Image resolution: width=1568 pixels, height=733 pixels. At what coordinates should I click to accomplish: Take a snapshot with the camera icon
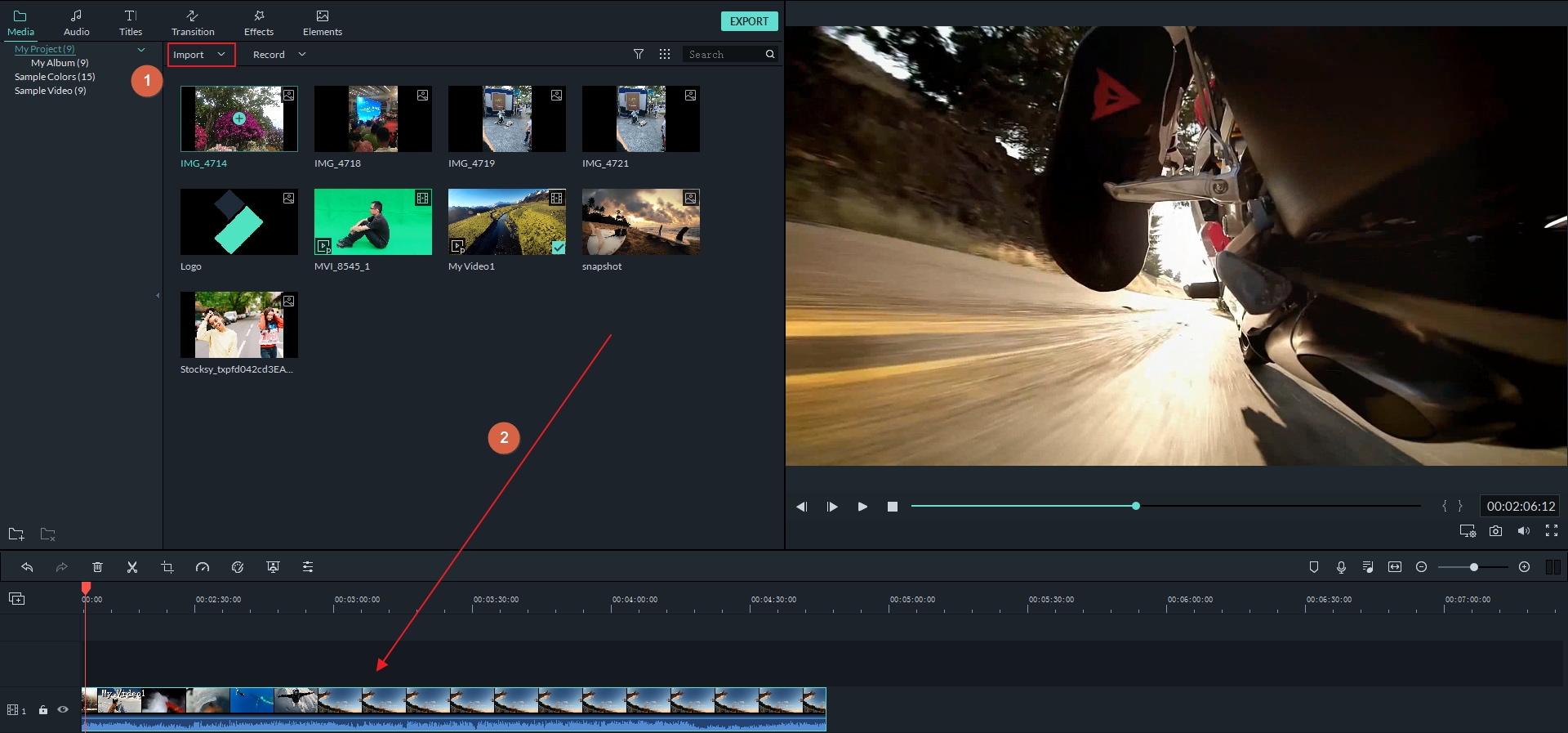coord(1495,531)
